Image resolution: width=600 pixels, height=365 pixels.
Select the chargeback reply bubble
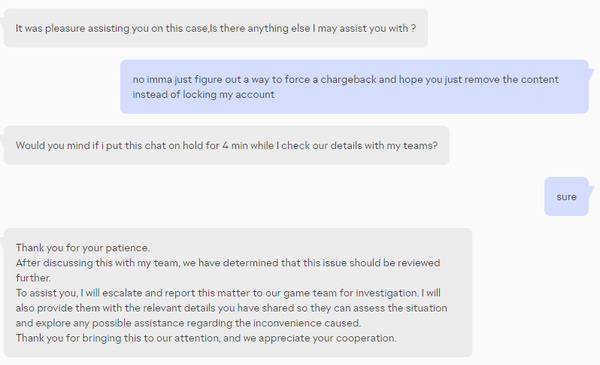354,86
